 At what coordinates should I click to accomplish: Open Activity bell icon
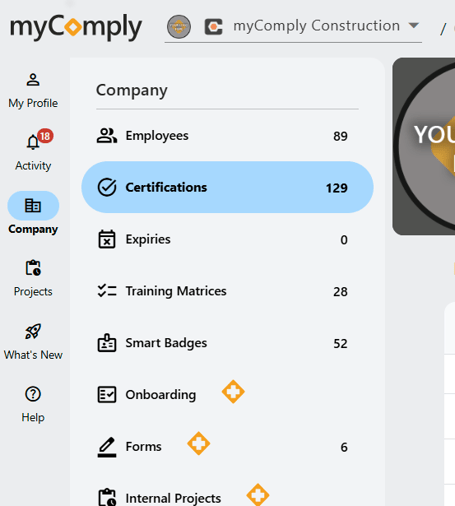click(x=33, y=142)
